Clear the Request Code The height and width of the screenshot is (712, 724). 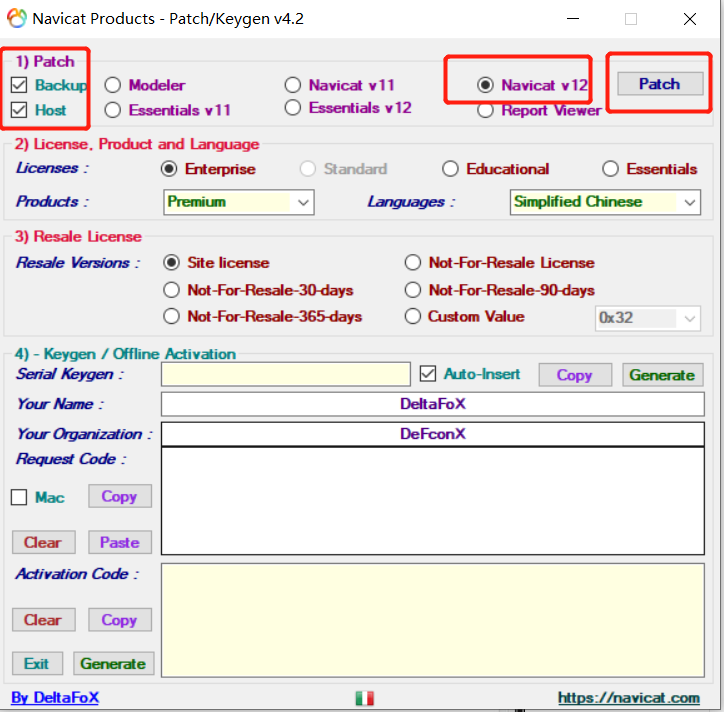click(x=43, y=542)
